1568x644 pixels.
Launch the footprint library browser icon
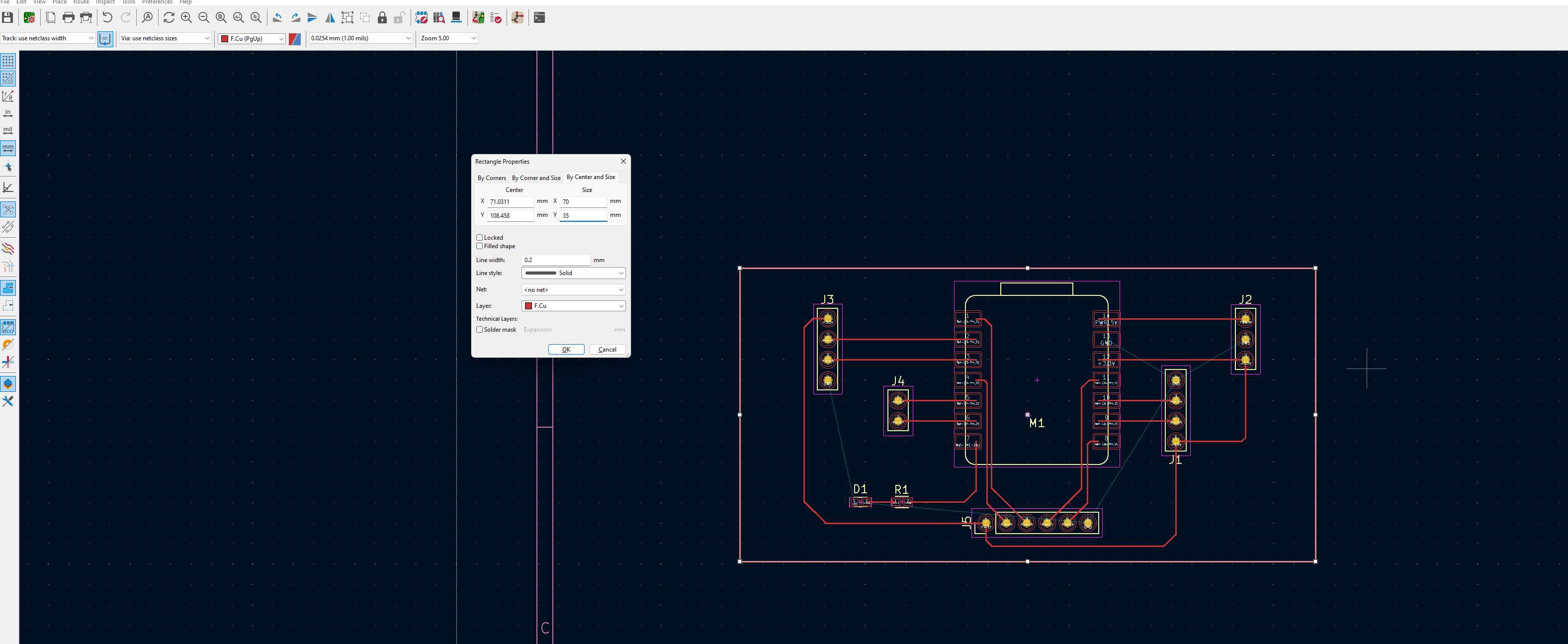[439, 17]
